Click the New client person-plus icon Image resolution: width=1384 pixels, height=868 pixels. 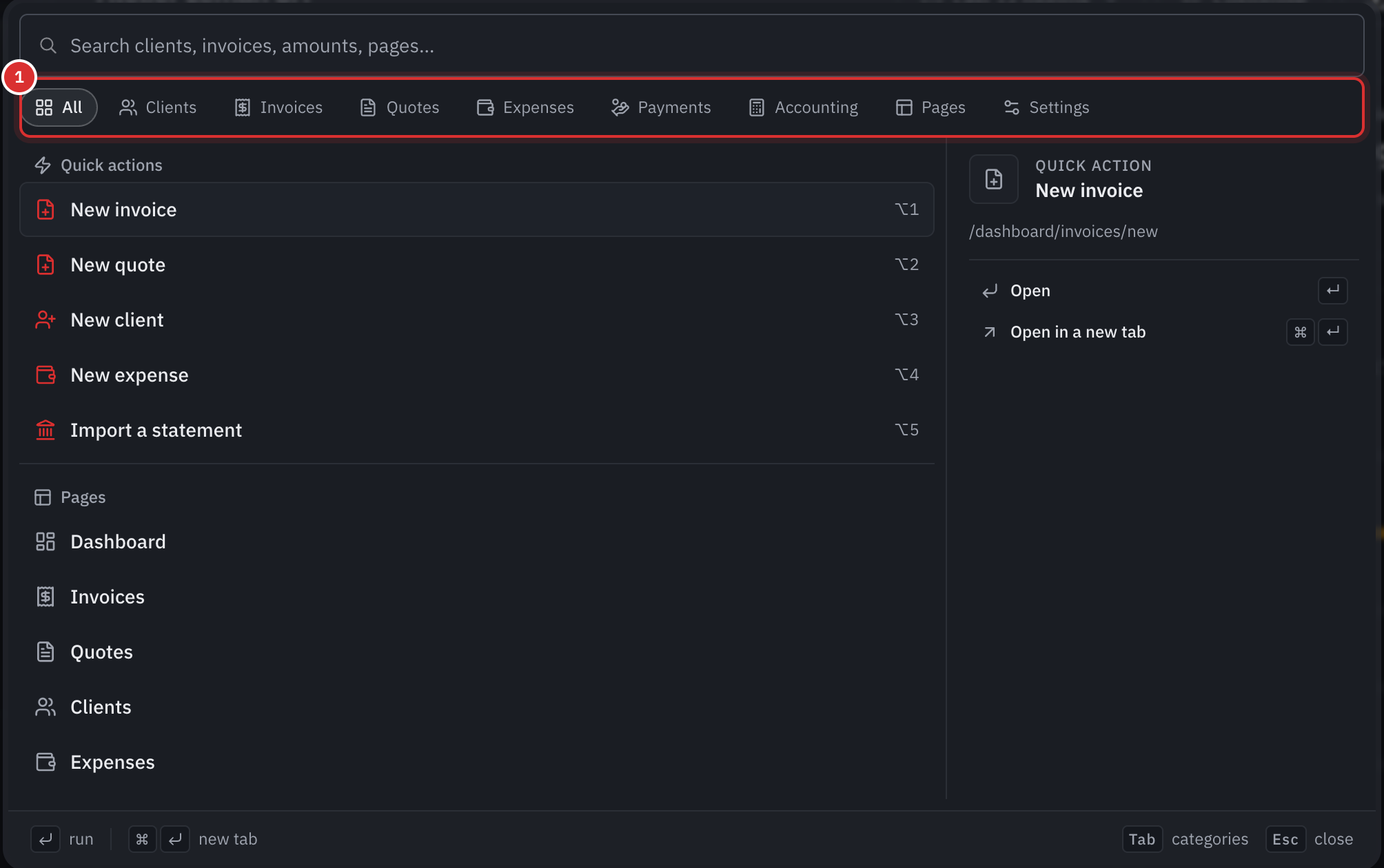click(x=45, y=320)
